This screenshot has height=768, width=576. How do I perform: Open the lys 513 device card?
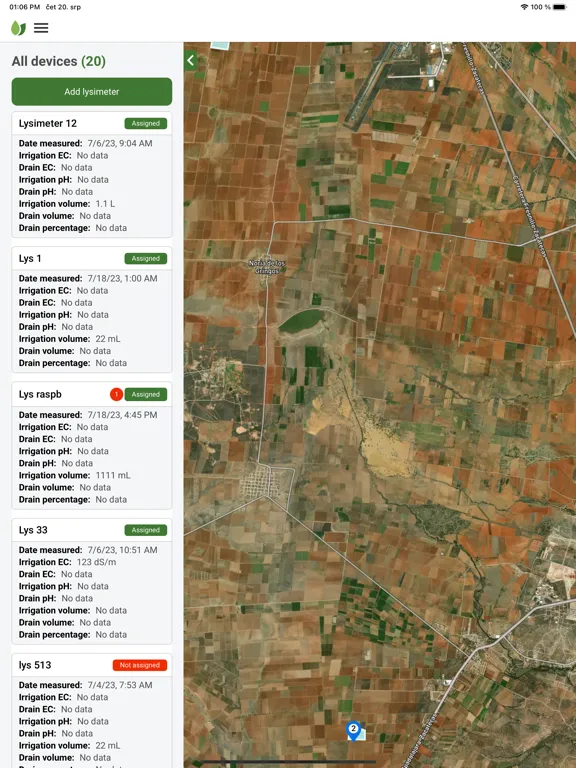point(92,711)
